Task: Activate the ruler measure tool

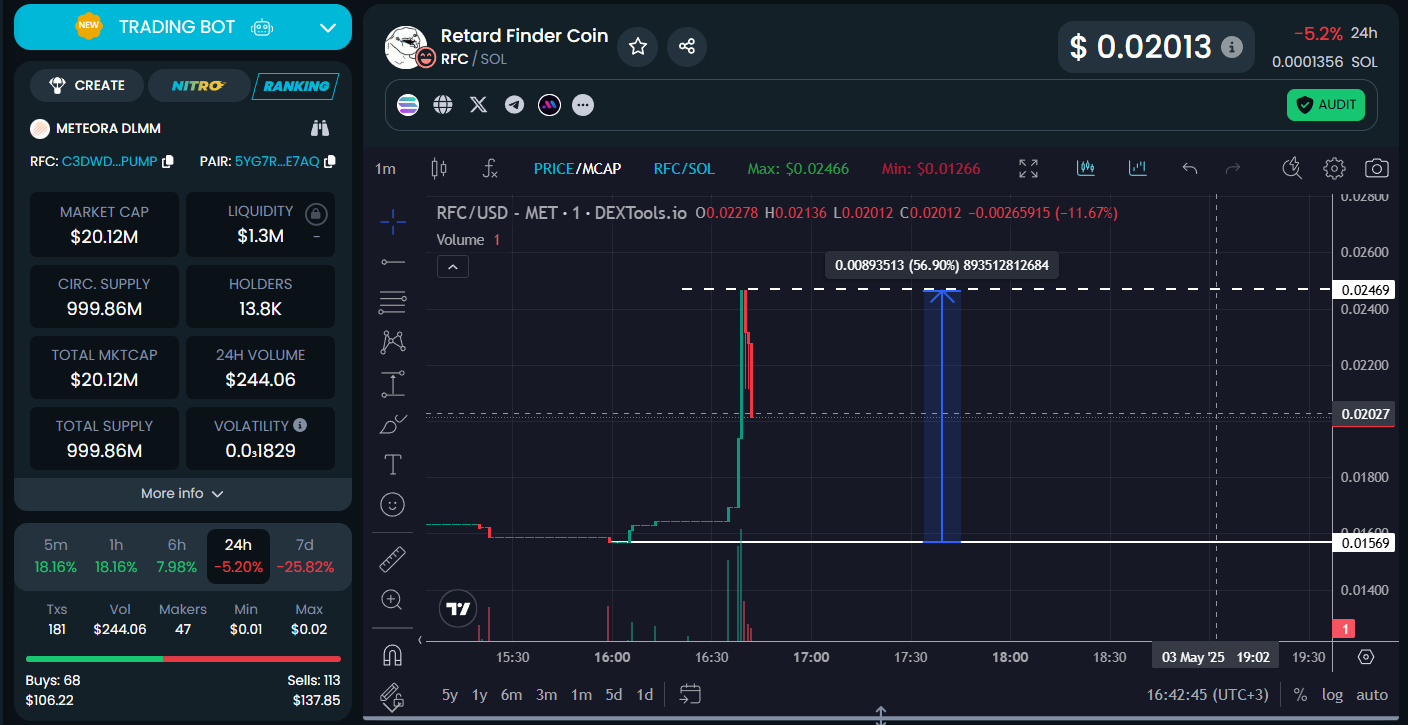Action: coord(393,560)
